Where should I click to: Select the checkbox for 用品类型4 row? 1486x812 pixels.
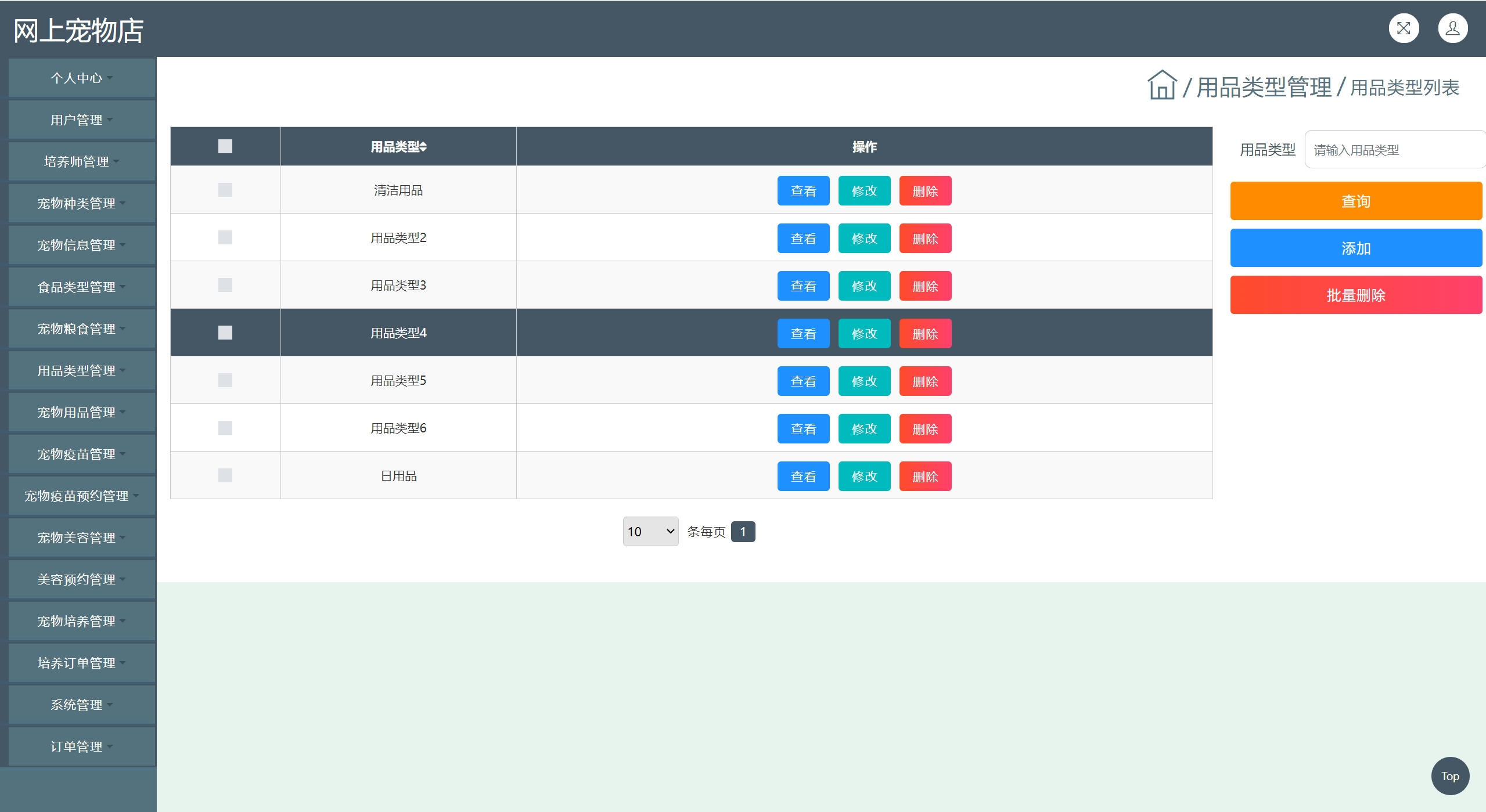225,333
